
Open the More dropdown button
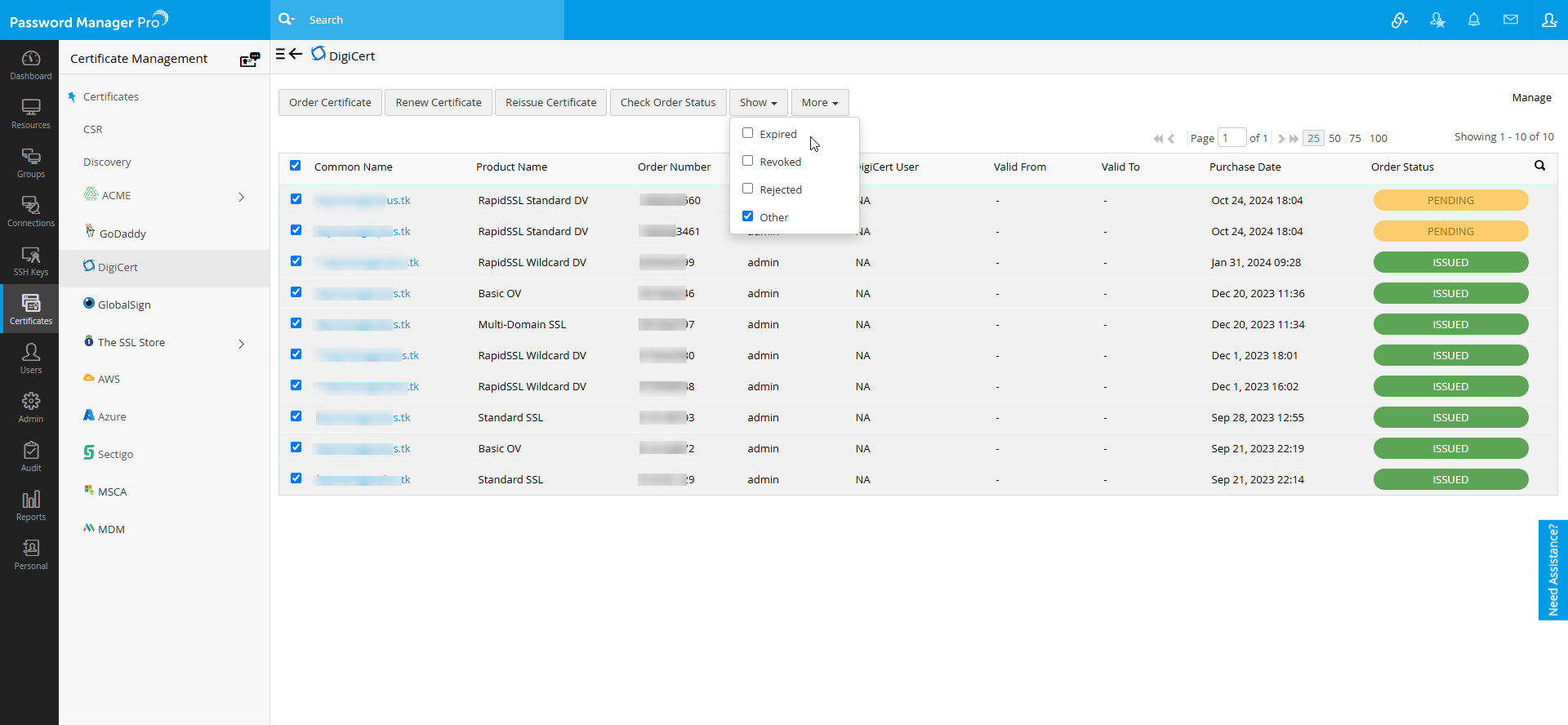[819, 103]
